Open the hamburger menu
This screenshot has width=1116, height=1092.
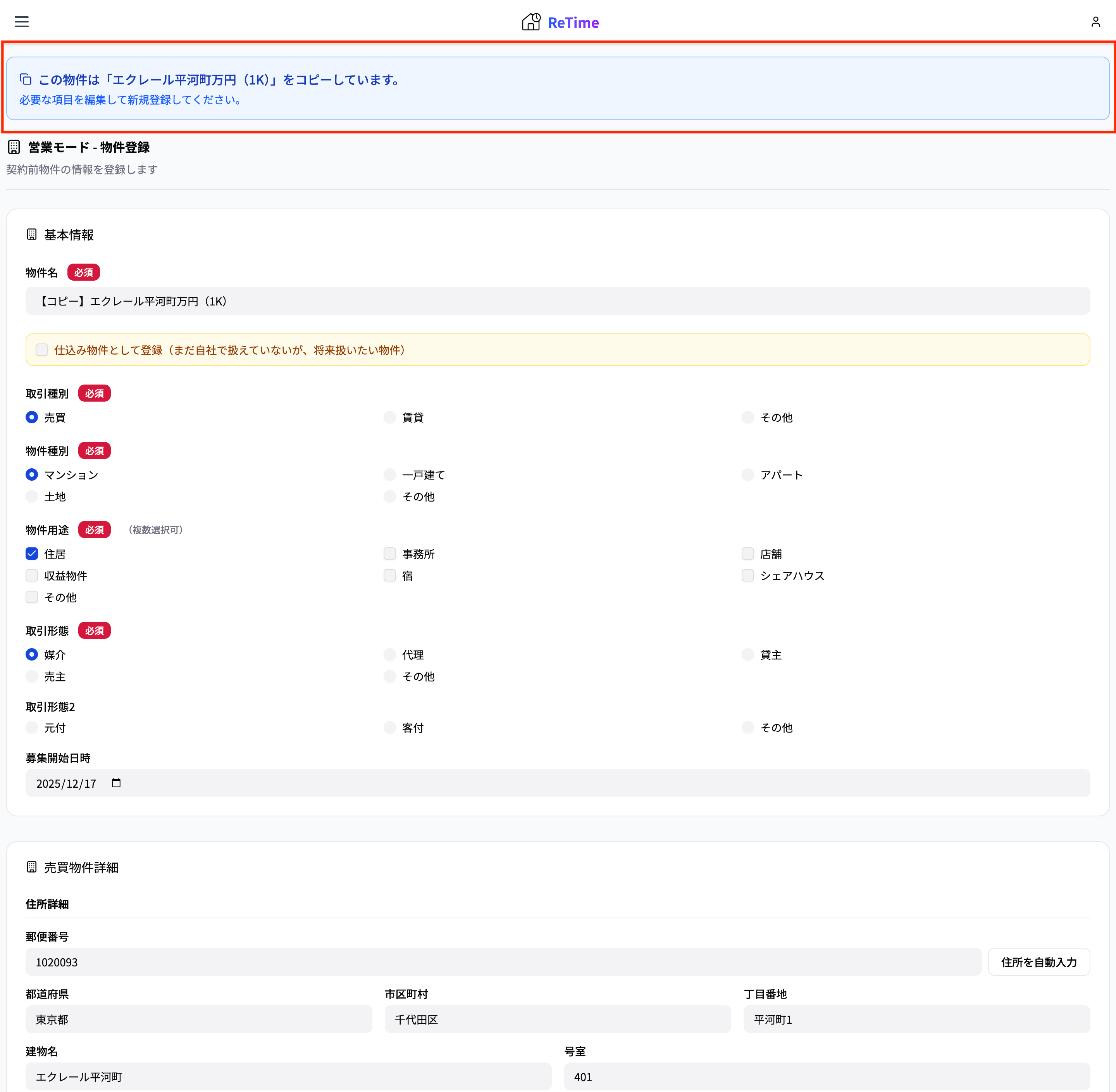[x=22, y=22]
